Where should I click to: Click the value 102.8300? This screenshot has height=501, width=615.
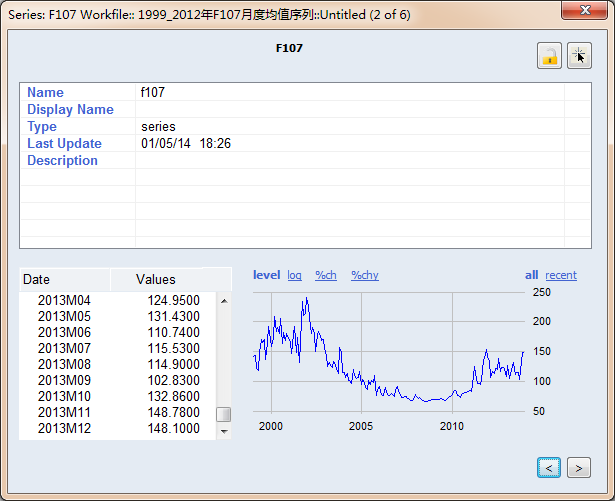pos(173,380)
